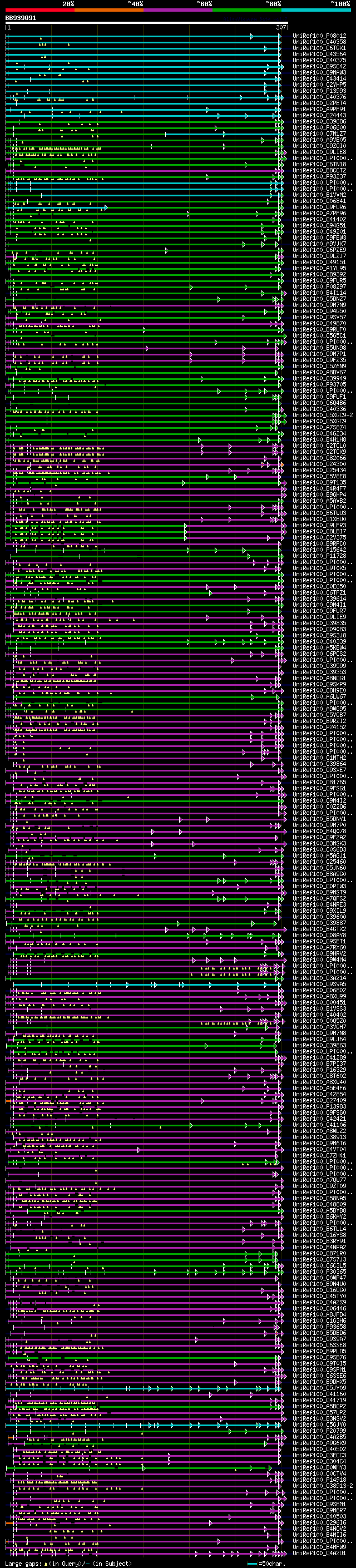This screenshot has width=356, height=1568.
Task: Click the UniRef100_P15642 label
Action: pyautogui.click(x=319, y=550)
